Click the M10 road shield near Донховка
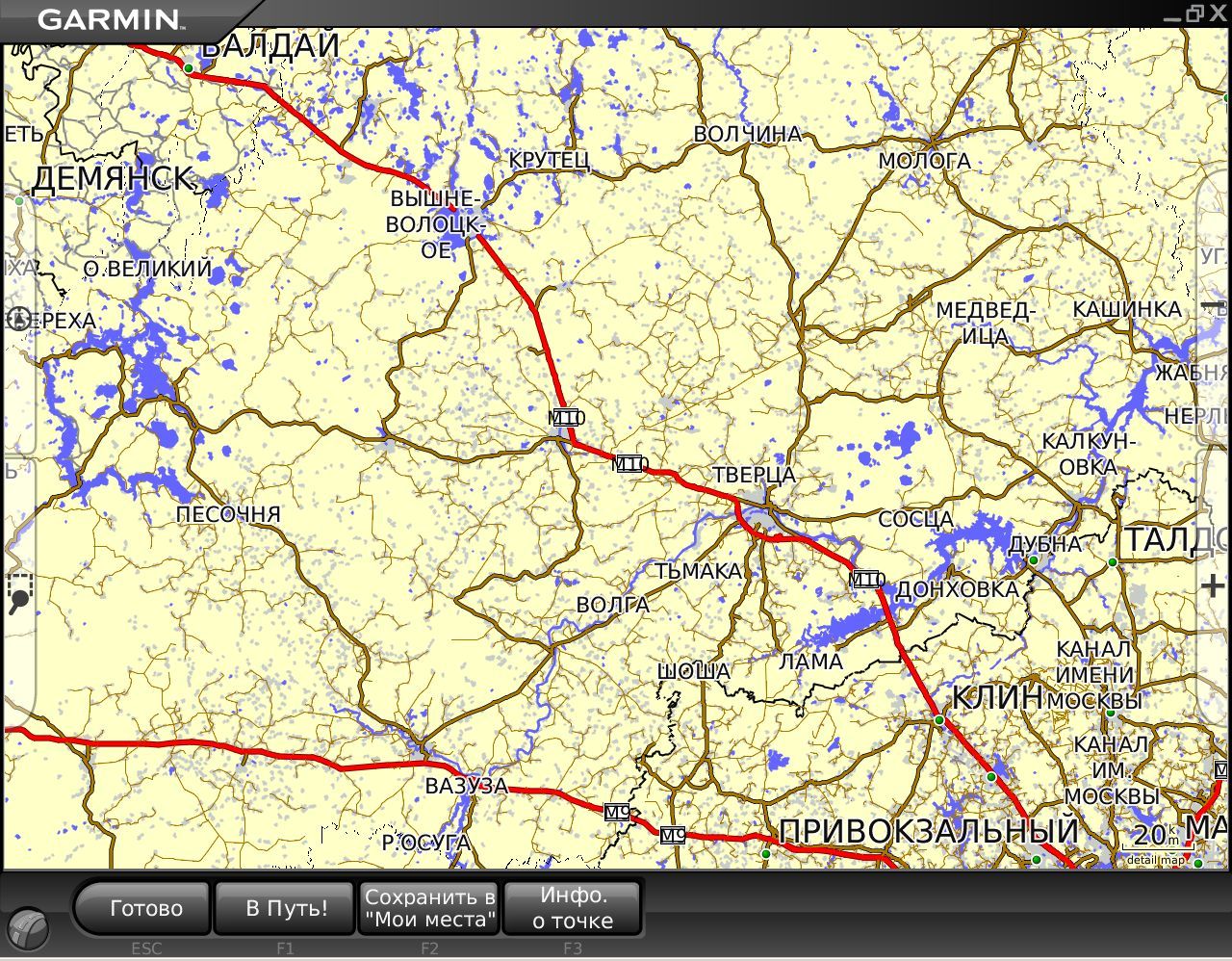1232x961 pixels. click(867, 580)
